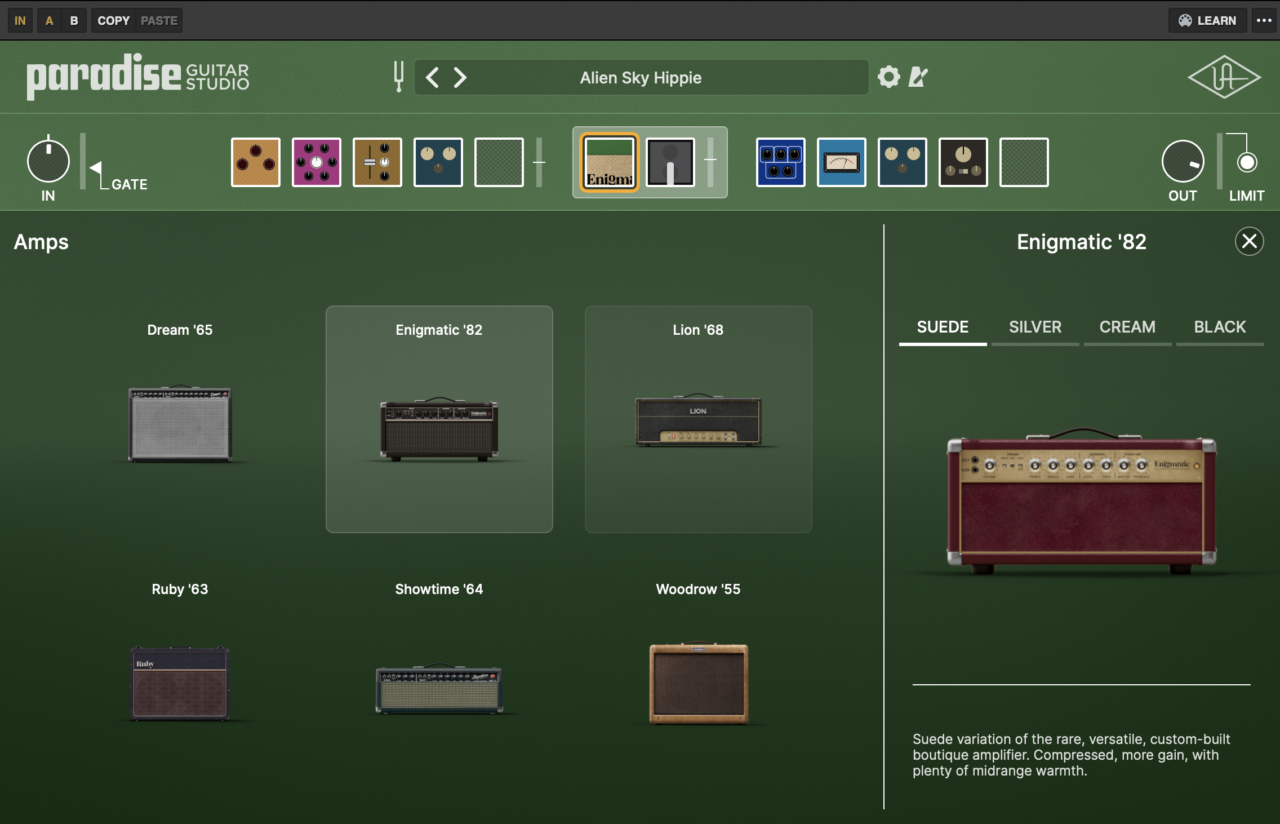Select the blue four-knob pedal slot
Viewport: 1280px width, 824px height.
tap(781, 162)
